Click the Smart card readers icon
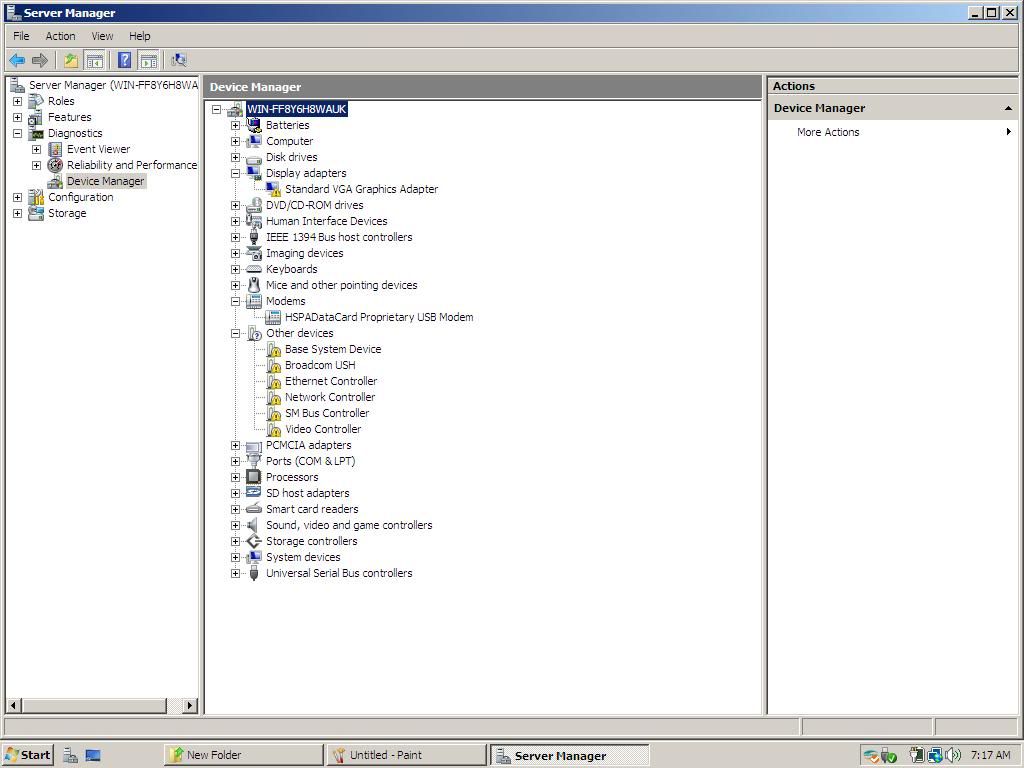This screenshot has width=1024, height=768. click(254, 509)
